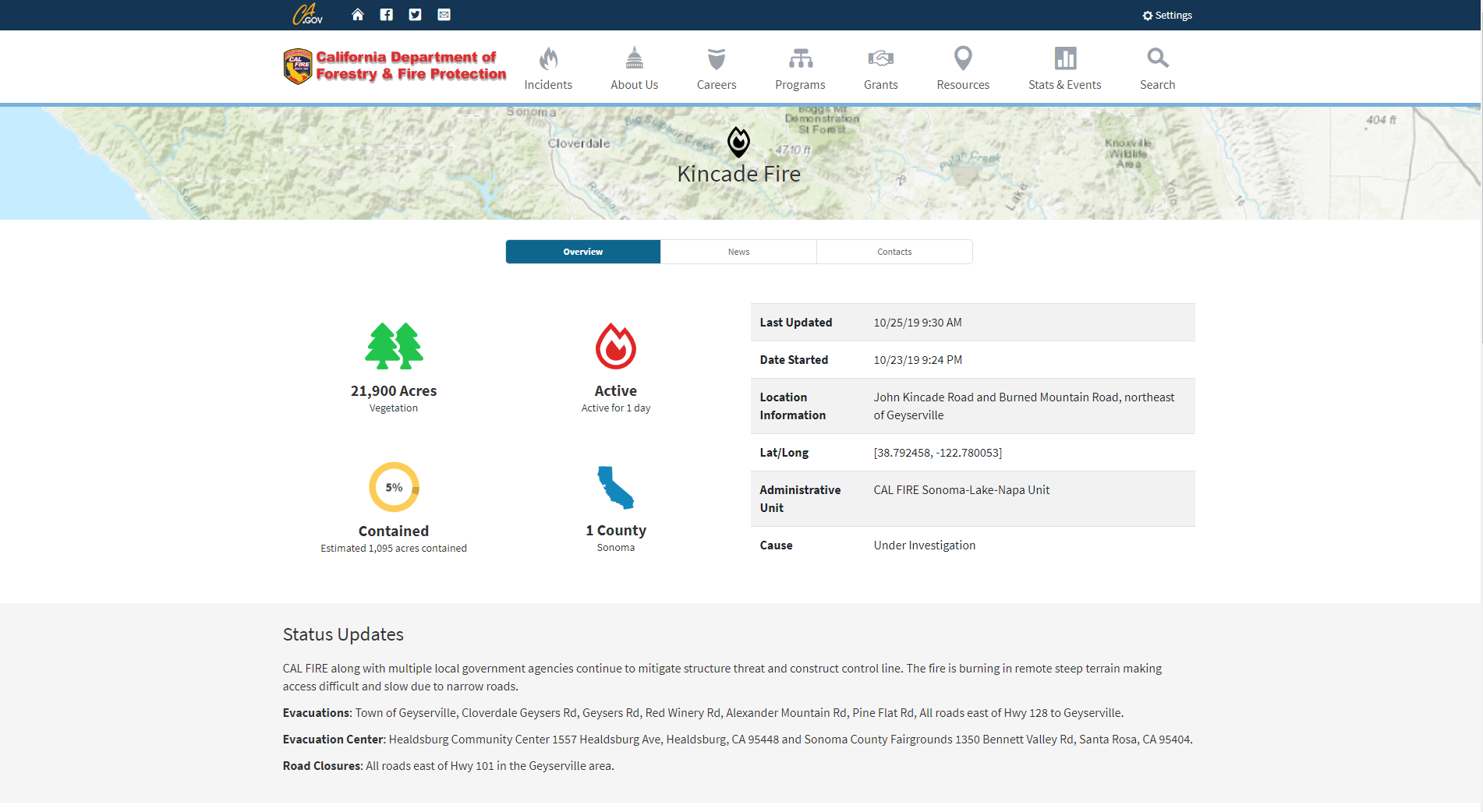Click the Grants handshake icon

(x=881, y=58)
